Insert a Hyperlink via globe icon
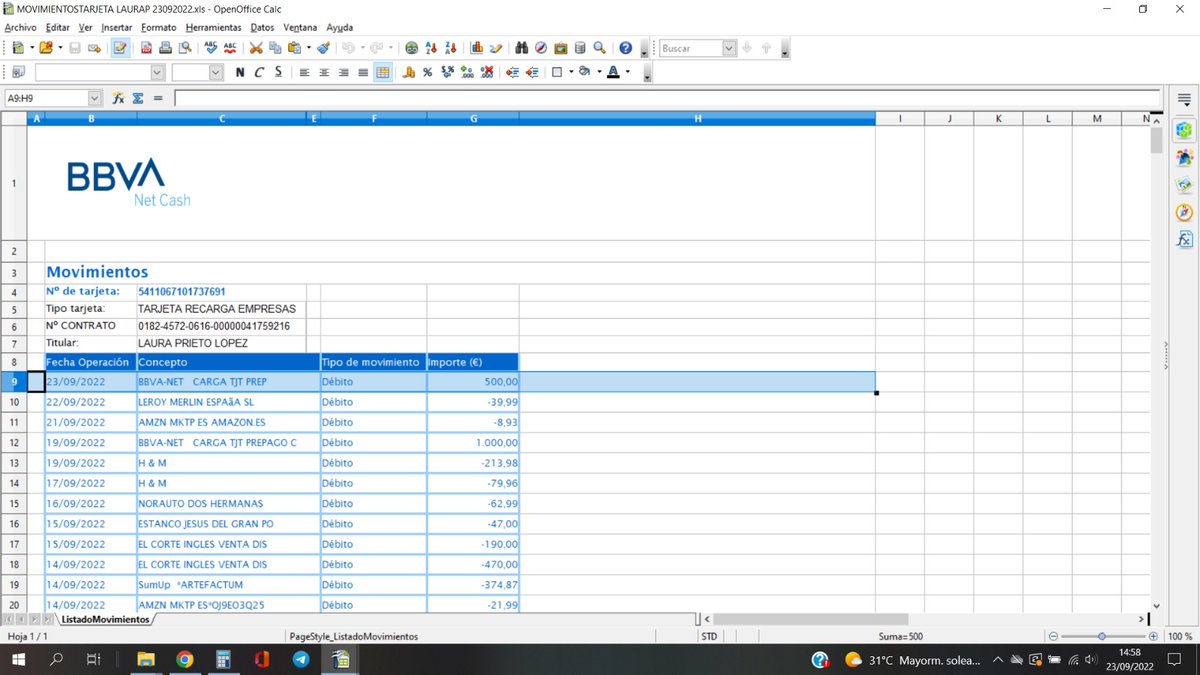This screenshot has width=1200, height=675. pos(411,48)
